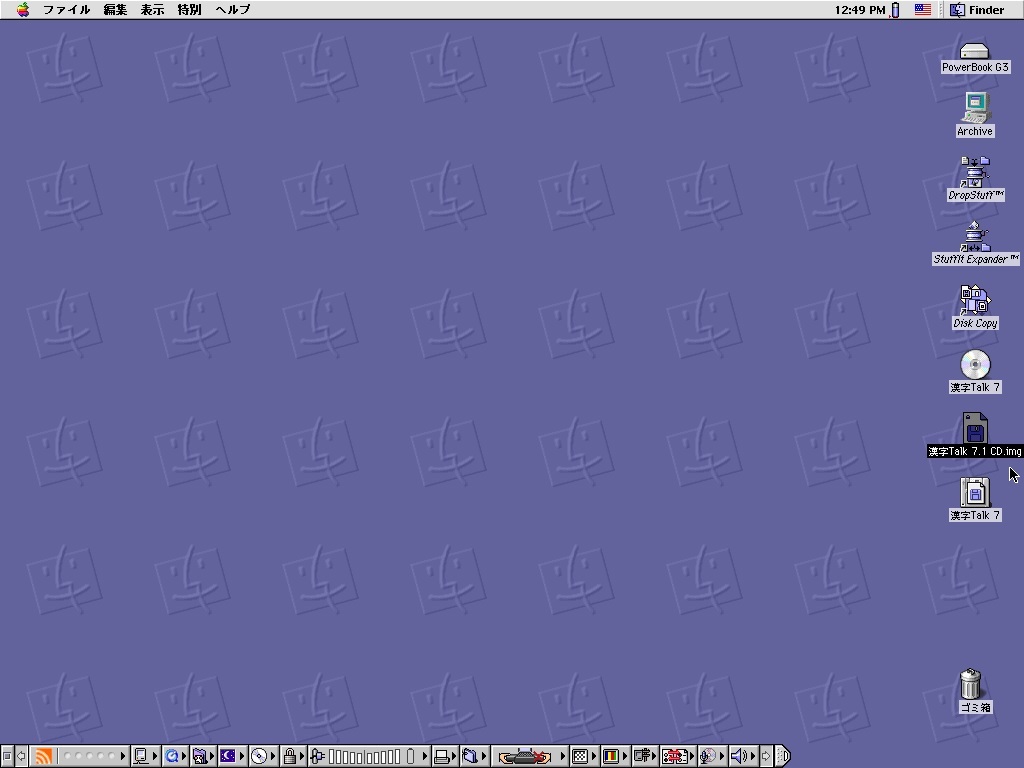Open the Apple menu

(x=23, y=9)
